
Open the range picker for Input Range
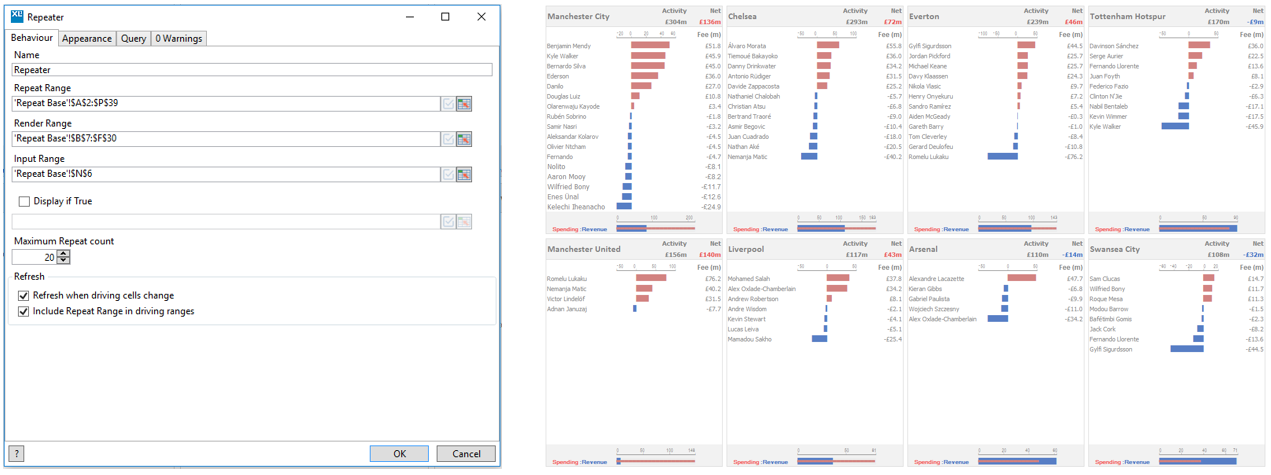point(464,174)
